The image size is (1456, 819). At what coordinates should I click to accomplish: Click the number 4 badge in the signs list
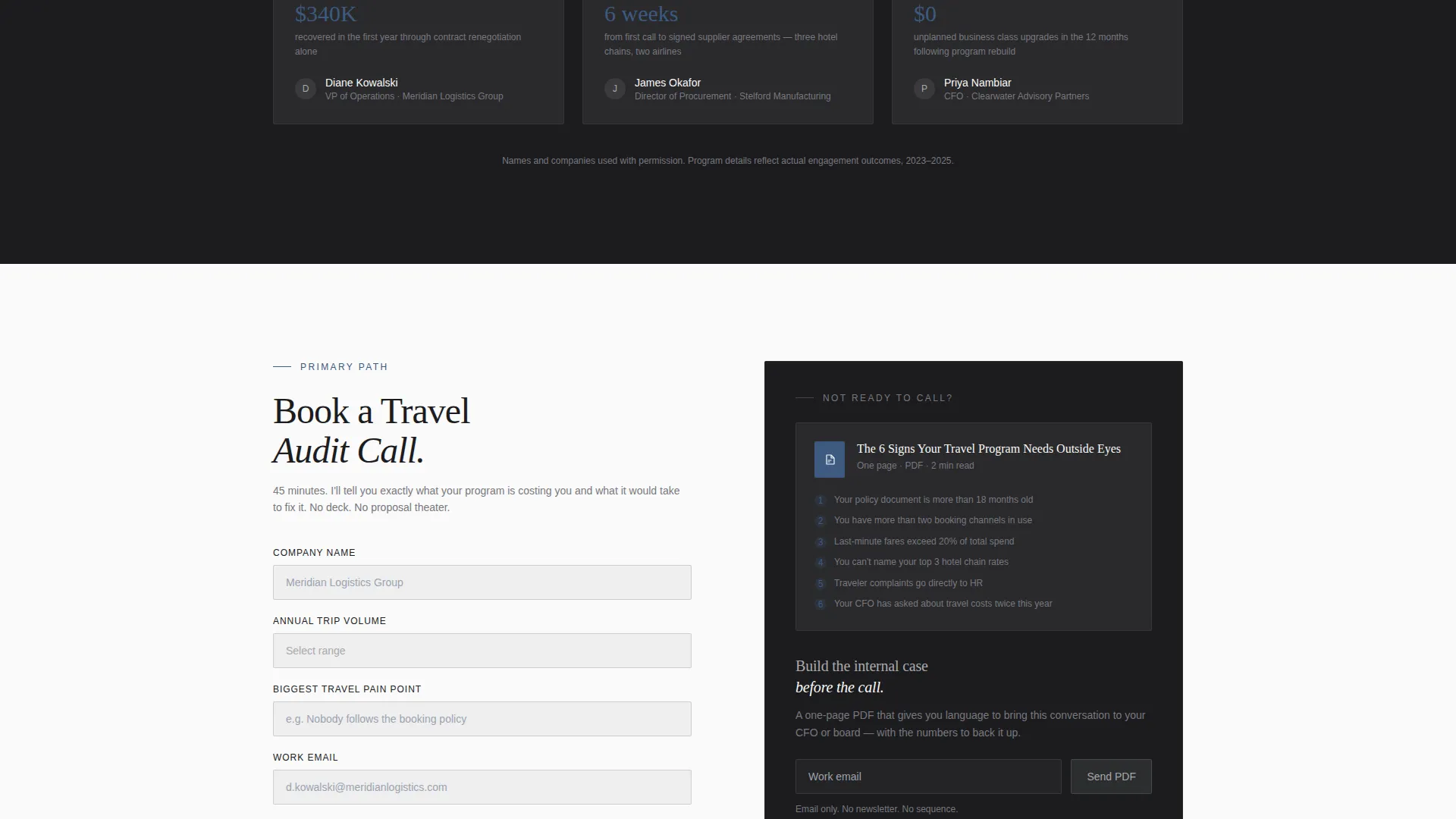click(821, 563)
